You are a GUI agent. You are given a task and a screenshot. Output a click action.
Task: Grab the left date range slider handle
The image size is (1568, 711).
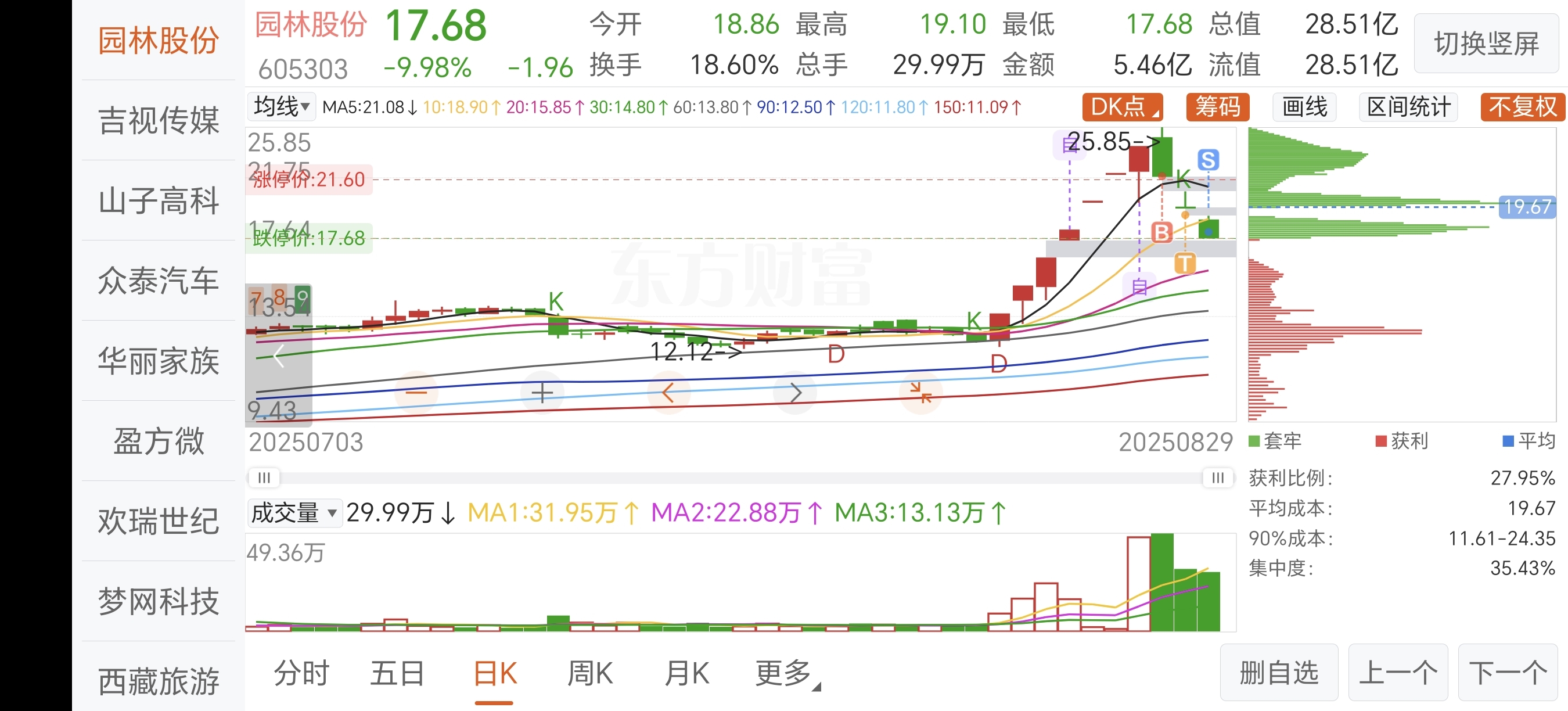264,478
